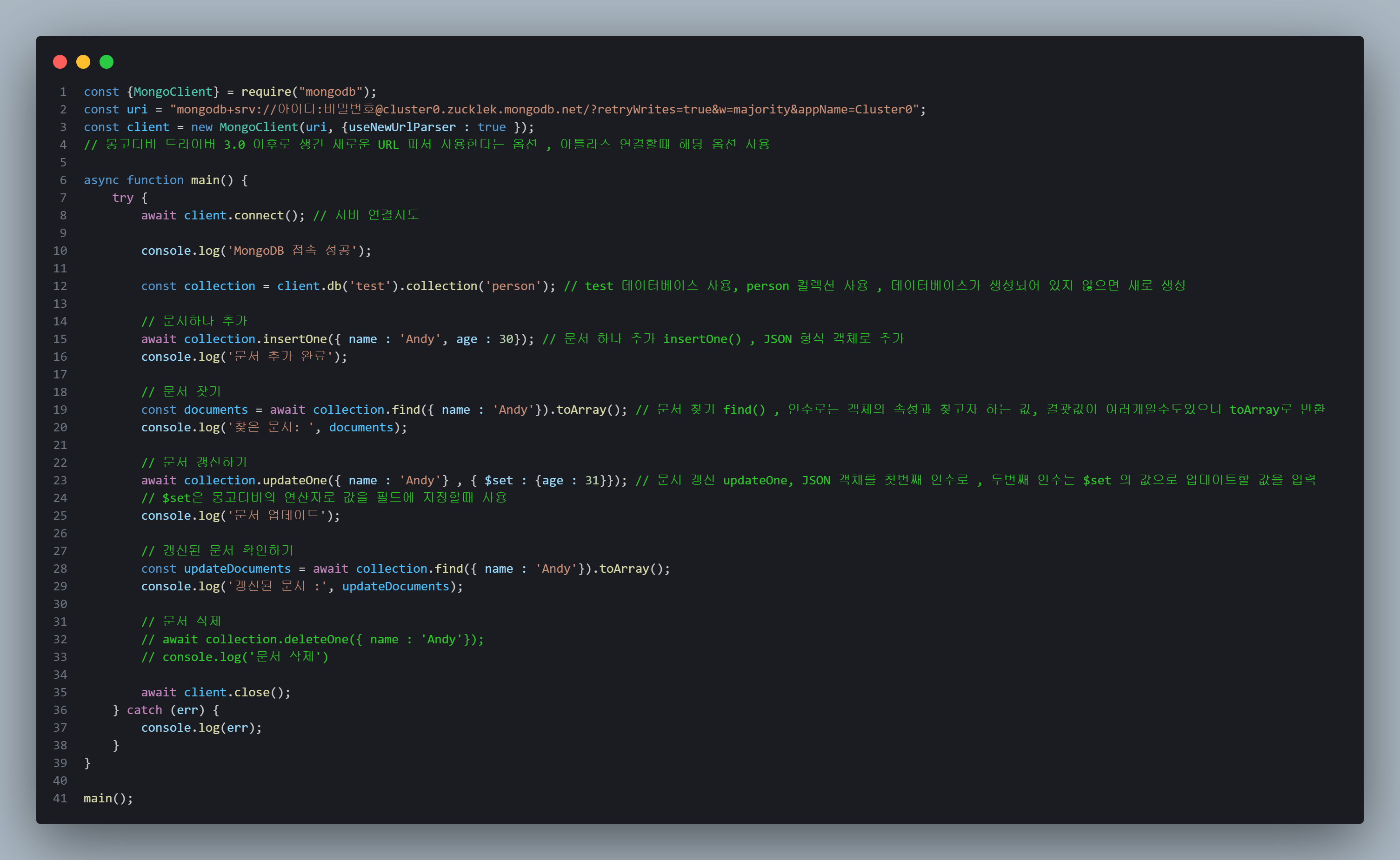Screen dimensions: 1400x860
Task: Click the '// 문서 찾기' comment on line 18
Action: pos(181,391)
